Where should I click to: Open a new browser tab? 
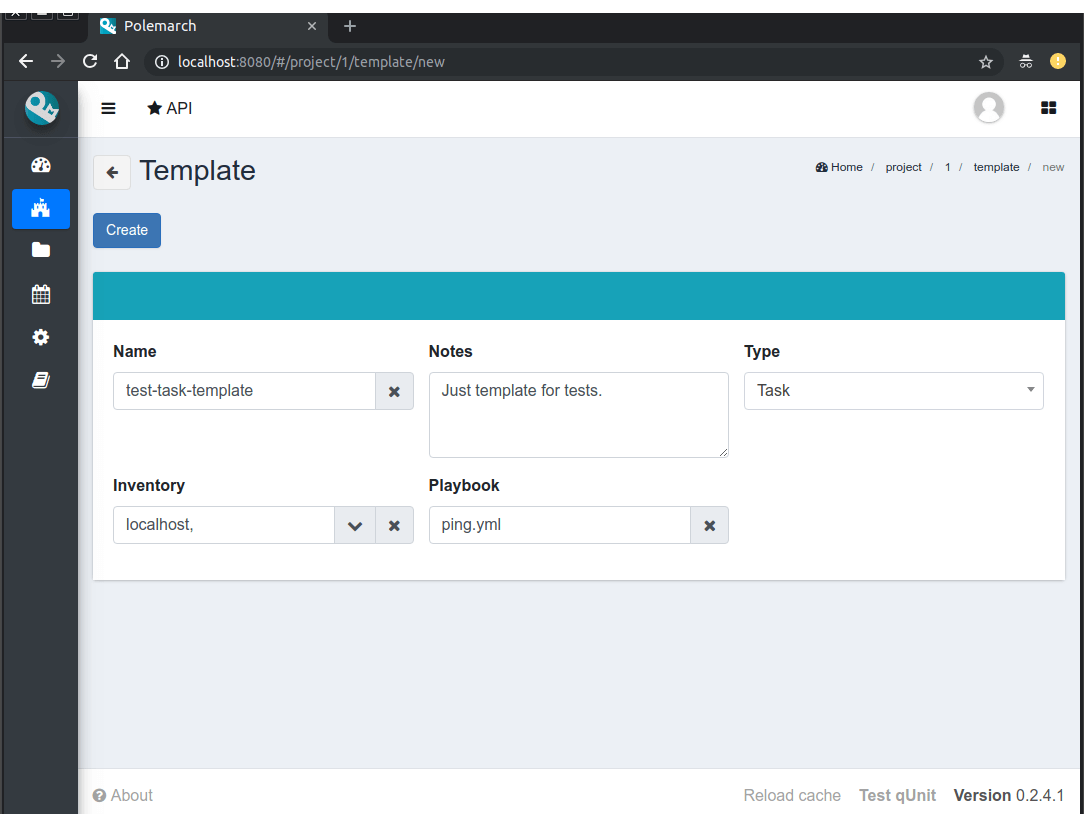[x=350, y=26]
